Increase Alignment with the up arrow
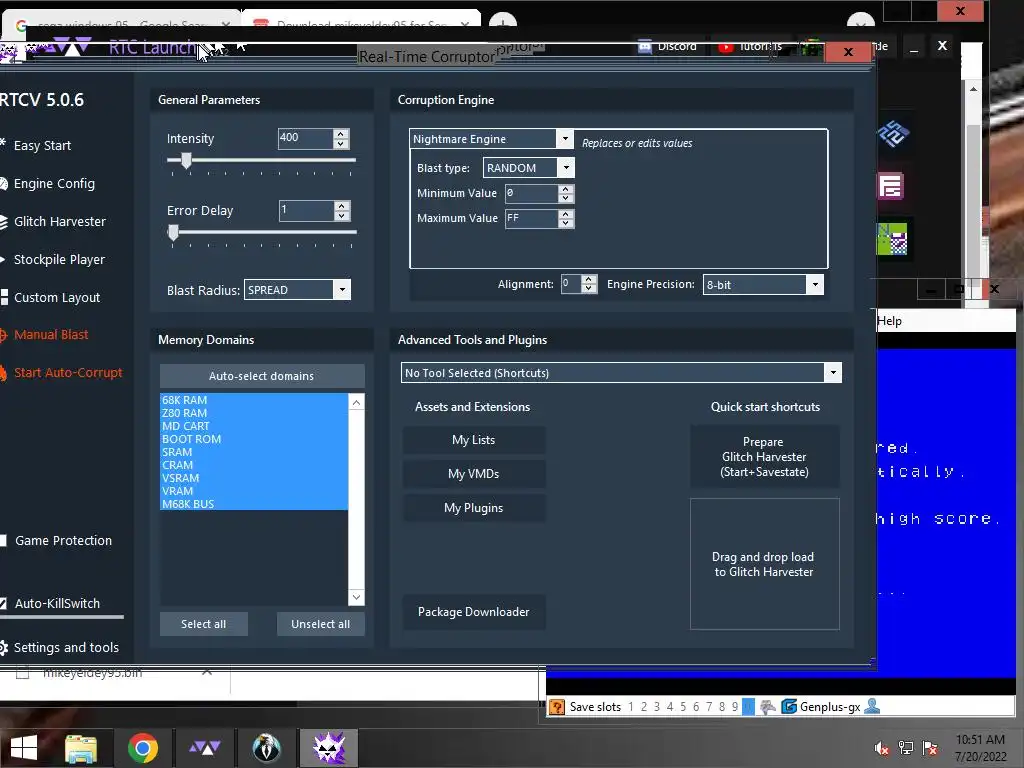Screen dimensions: 1024x768 [589, 280]
